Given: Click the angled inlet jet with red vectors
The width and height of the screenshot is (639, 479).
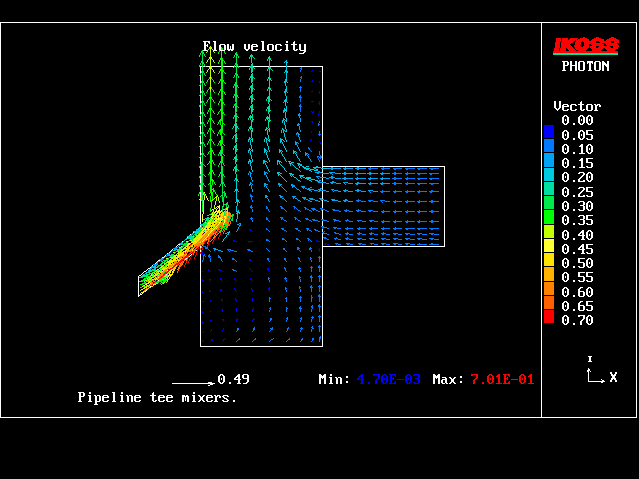Looking at the screenshot, I should coord(185,253).
